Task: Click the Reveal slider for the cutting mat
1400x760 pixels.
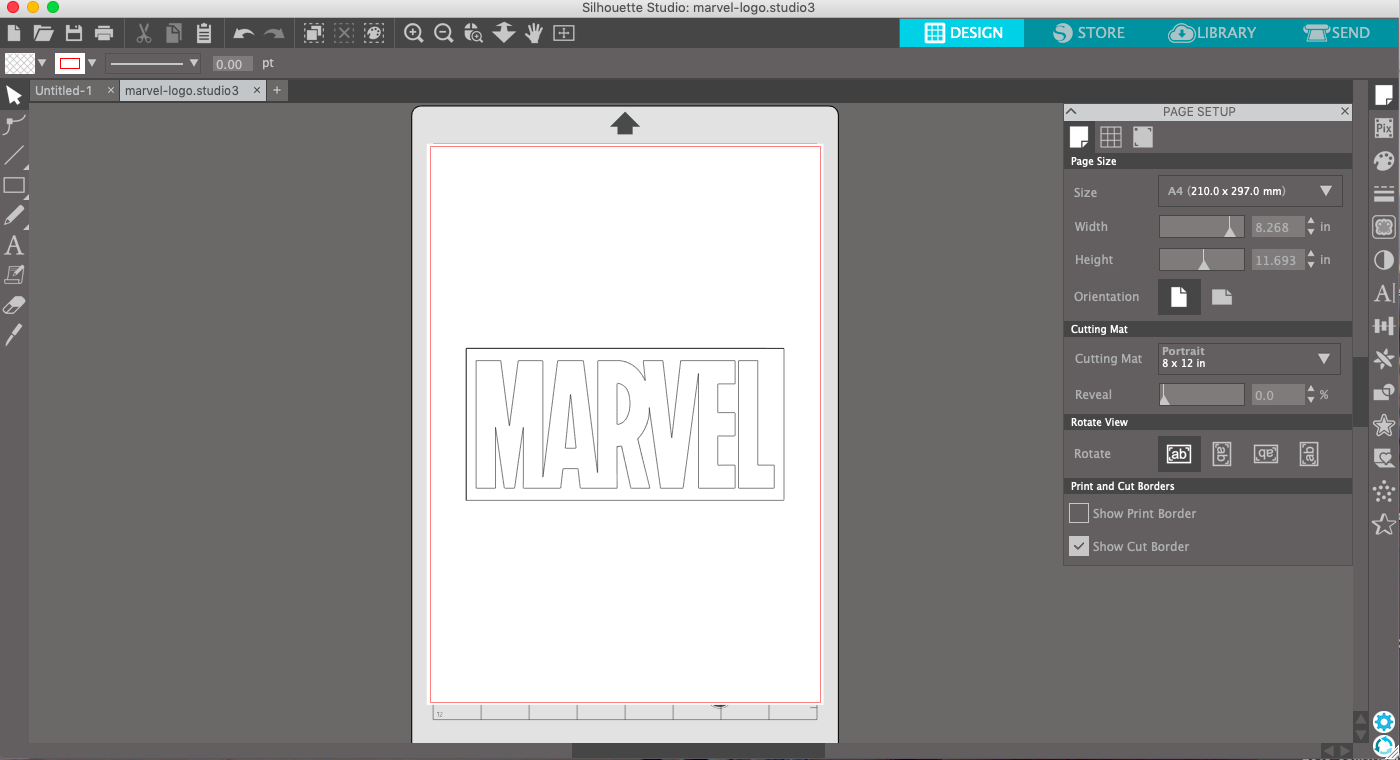Action: 1201,394
